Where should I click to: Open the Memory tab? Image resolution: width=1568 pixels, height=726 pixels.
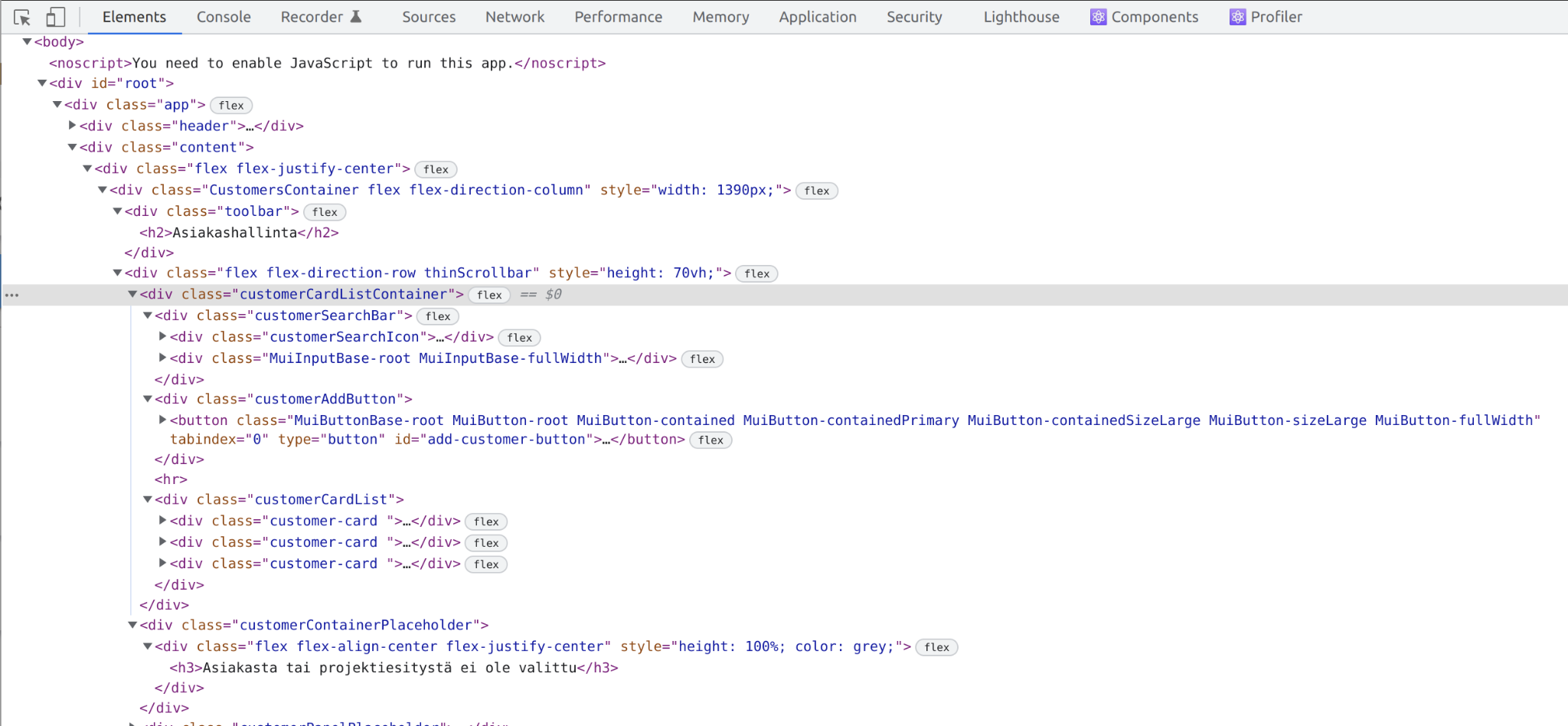pyautogui.click(x=720, y=17)
